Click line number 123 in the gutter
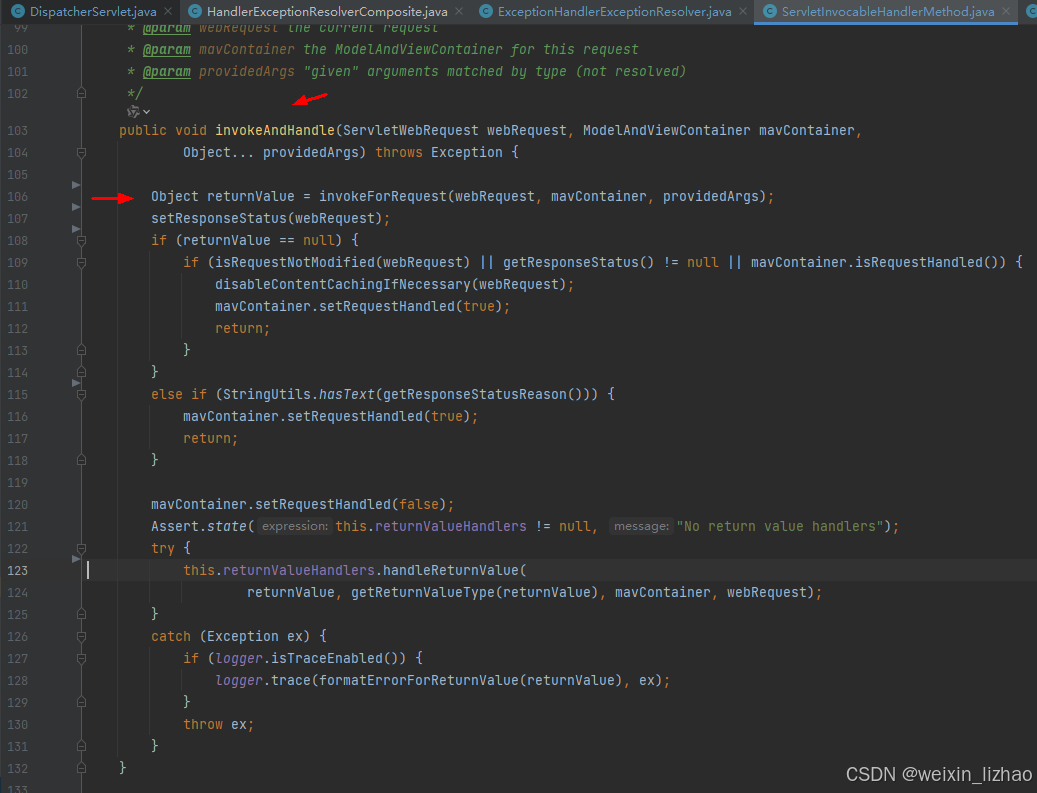The image size is (1037, 793). pyautogui.click(x=17, y=570)
